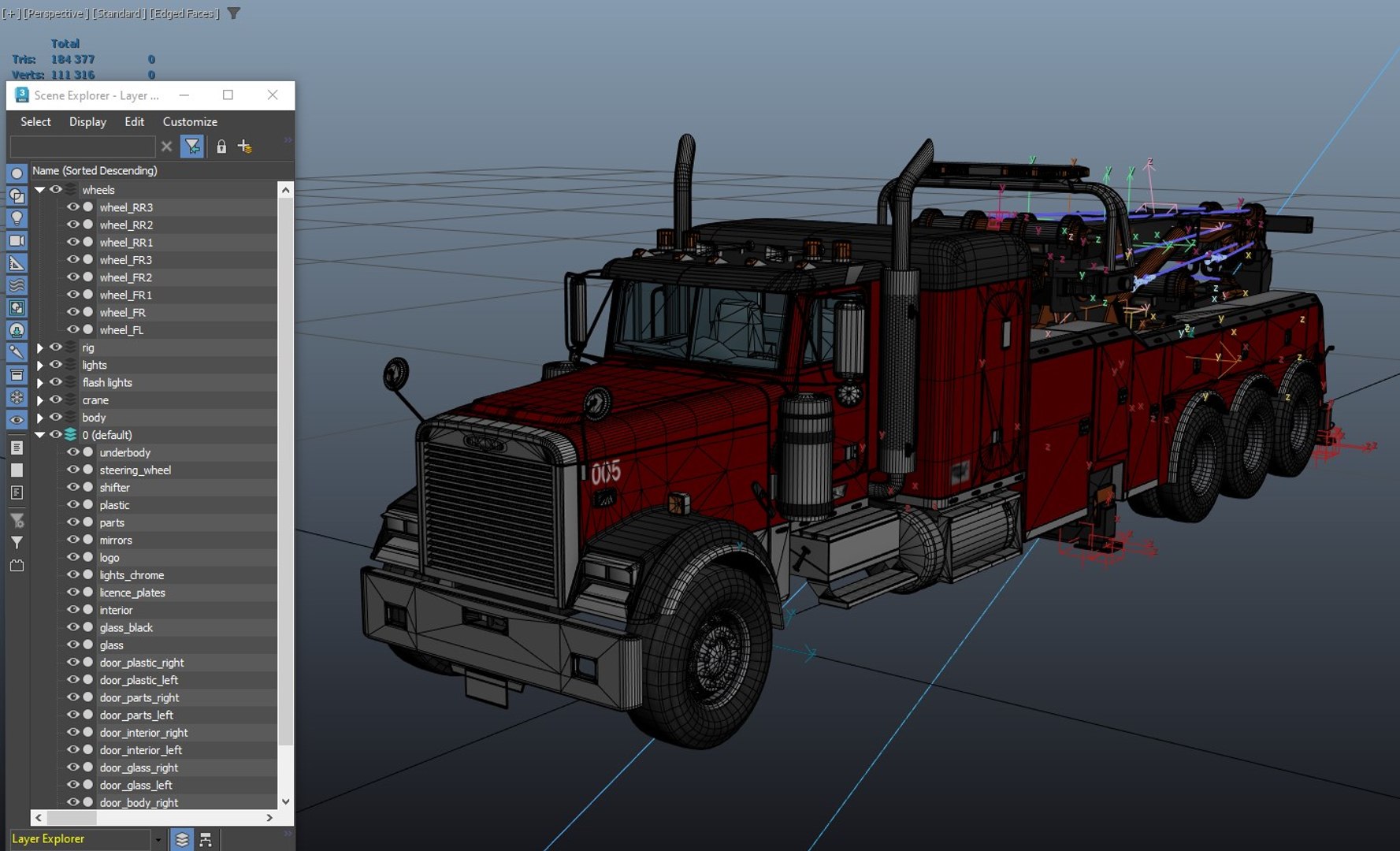This screenshot has width=1400, height=851.
Task: Toggle the Display Containers box icon
Action: (x=17, y=375)
